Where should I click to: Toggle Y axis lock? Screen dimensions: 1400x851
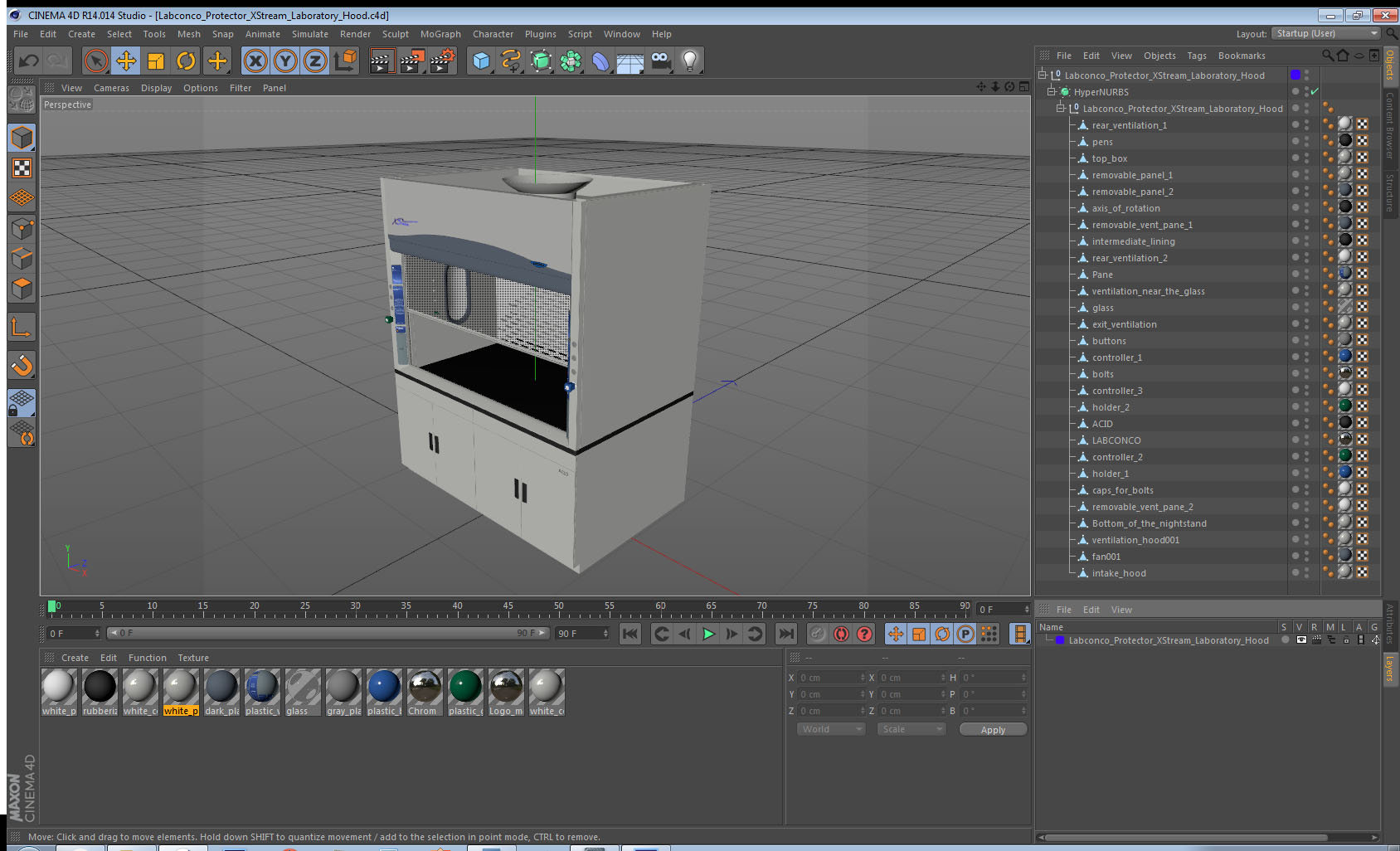285,61
